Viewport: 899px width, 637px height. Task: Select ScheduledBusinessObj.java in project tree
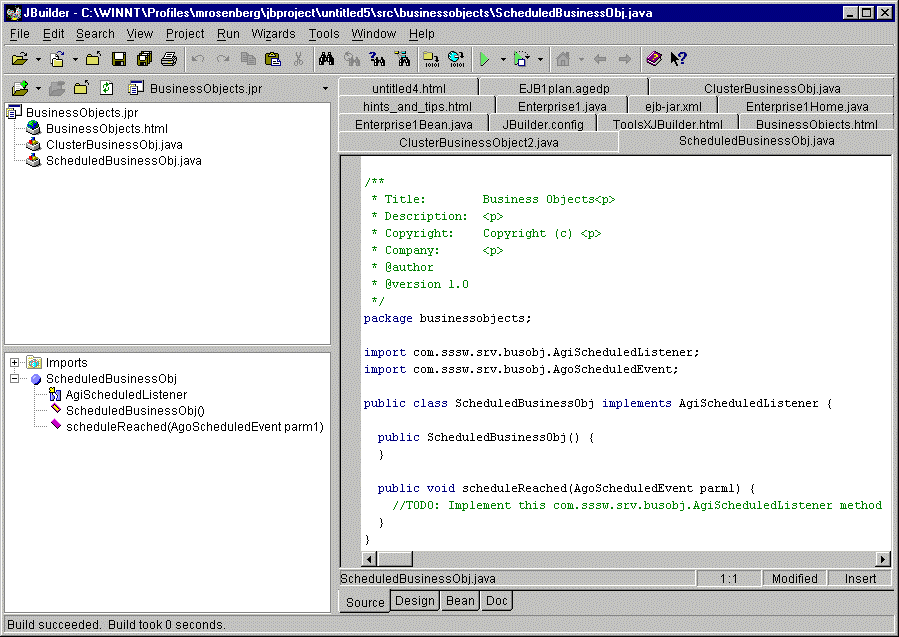pos(123,161)
